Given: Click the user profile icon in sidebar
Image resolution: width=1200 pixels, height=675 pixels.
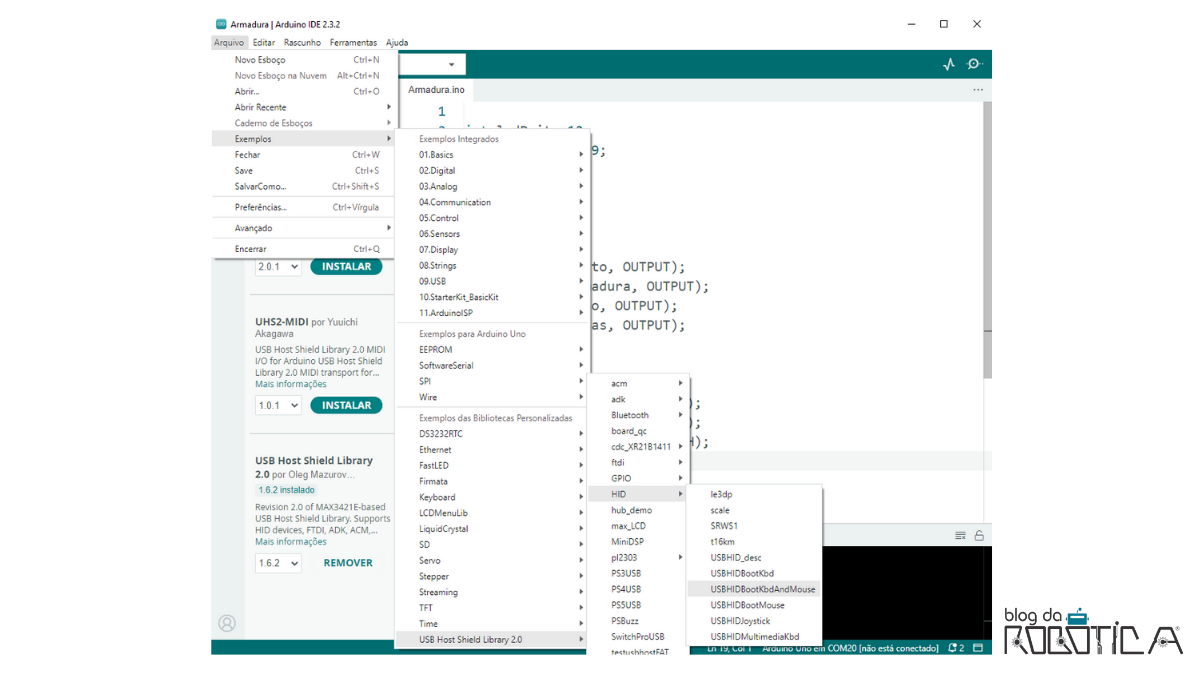Looking at the screenshot, I should [x=227, y=623].
